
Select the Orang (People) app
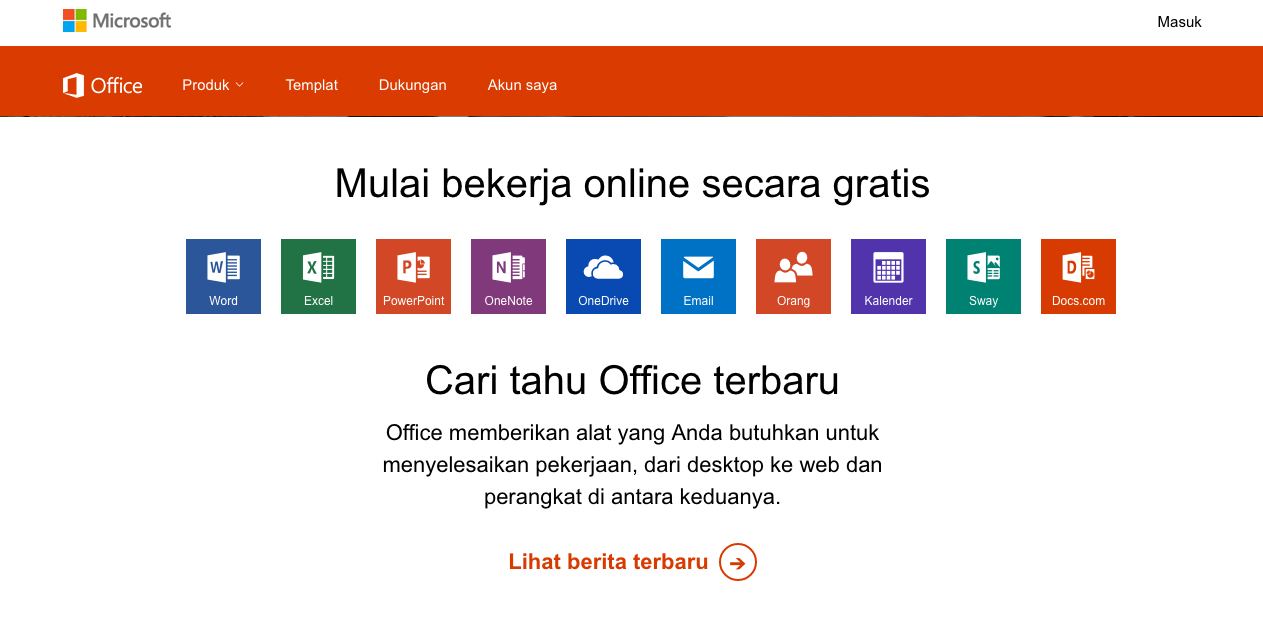pyautogui.click(x=793, y=276)
